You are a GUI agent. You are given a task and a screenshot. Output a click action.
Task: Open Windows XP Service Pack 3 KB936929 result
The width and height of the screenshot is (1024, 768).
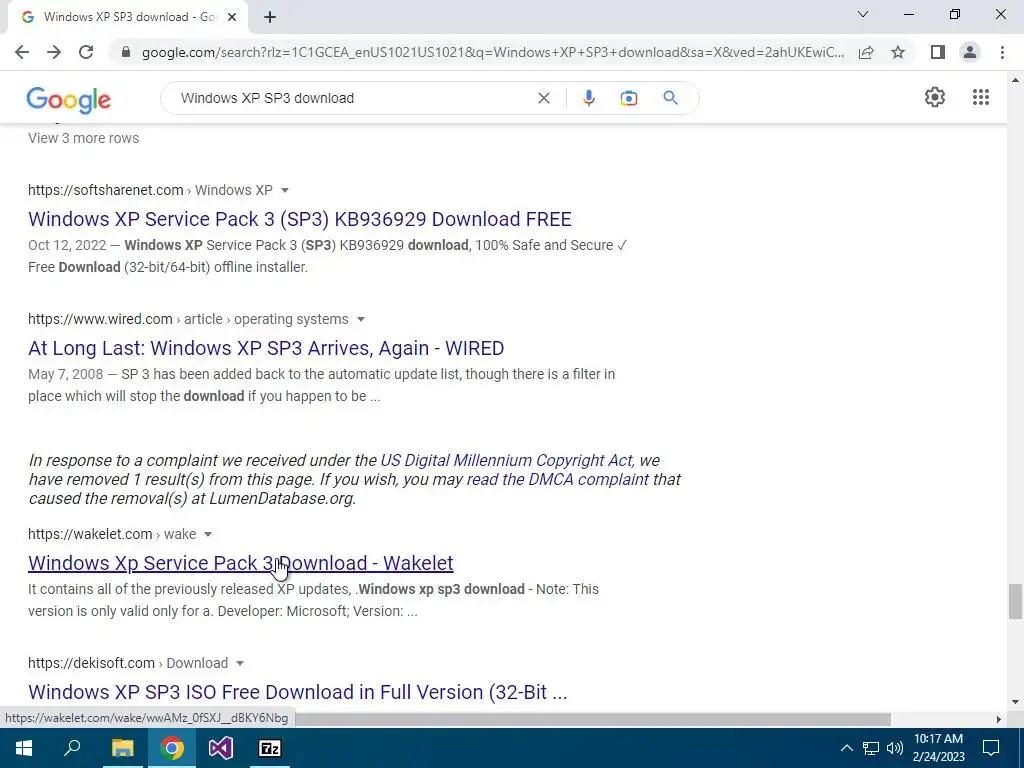[300, 219]
